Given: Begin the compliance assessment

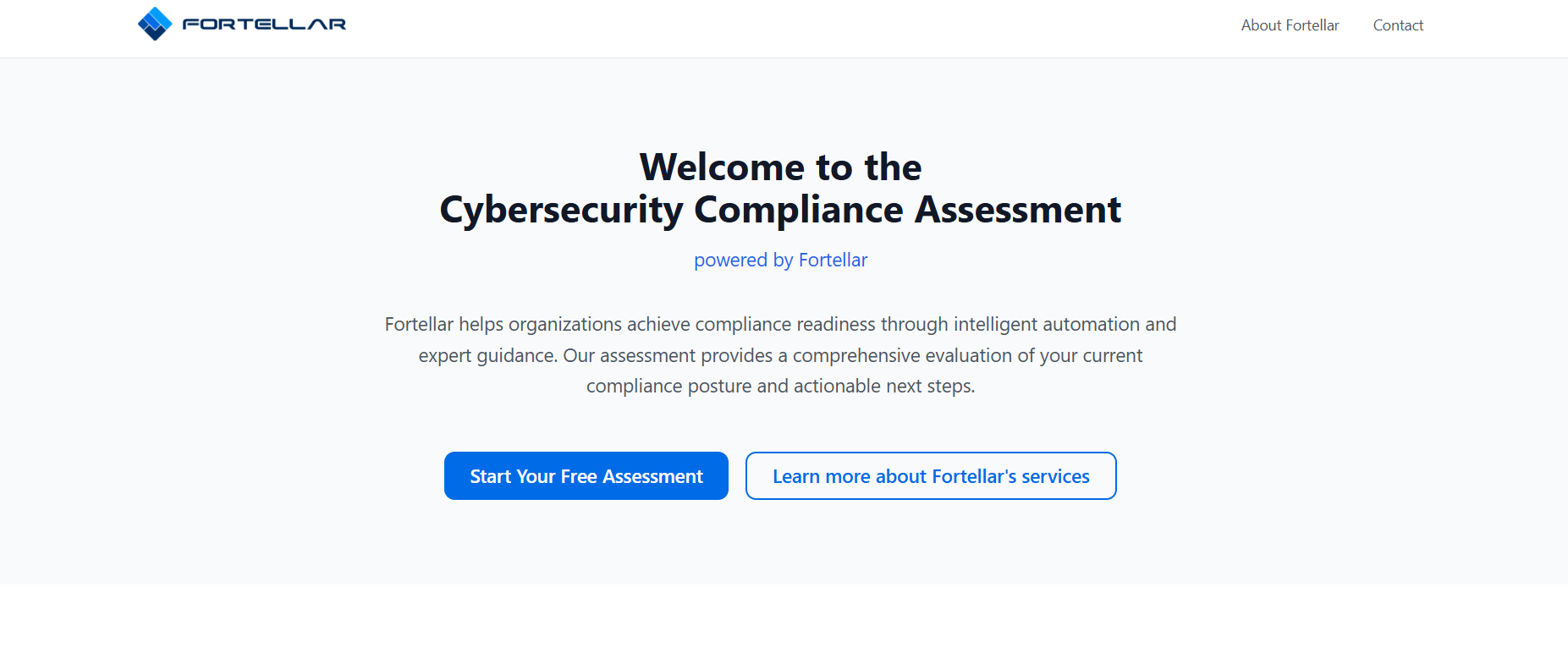Looking at the screenshot, I should 586,475.
